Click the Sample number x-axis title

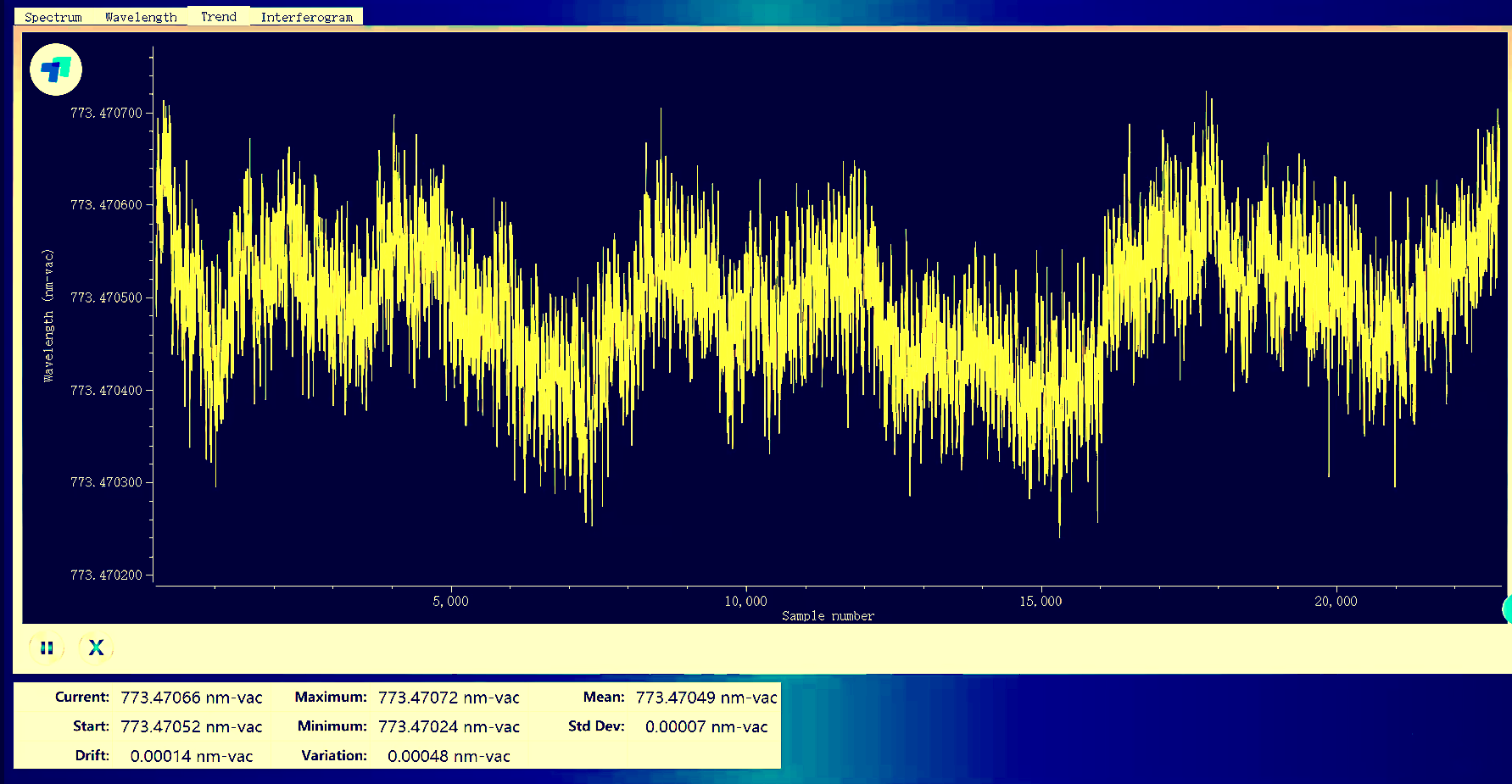click(828, 616)
